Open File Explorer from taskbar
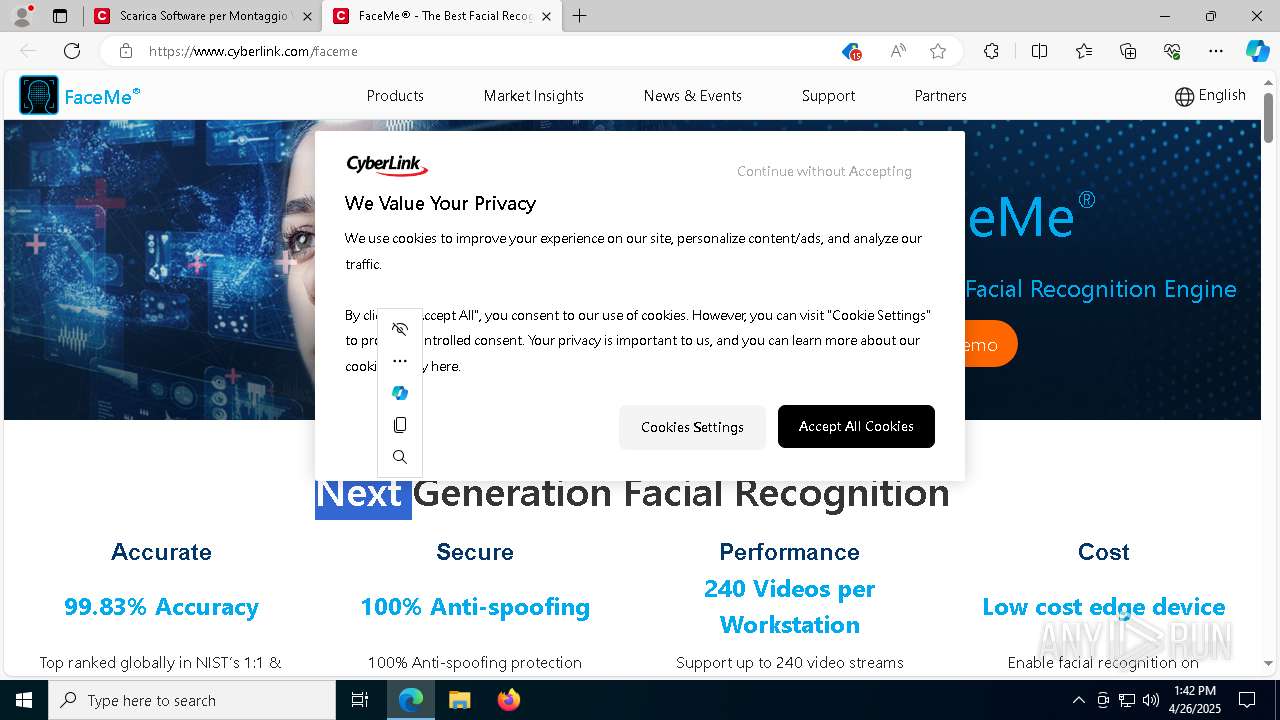 tap(459, 700)
